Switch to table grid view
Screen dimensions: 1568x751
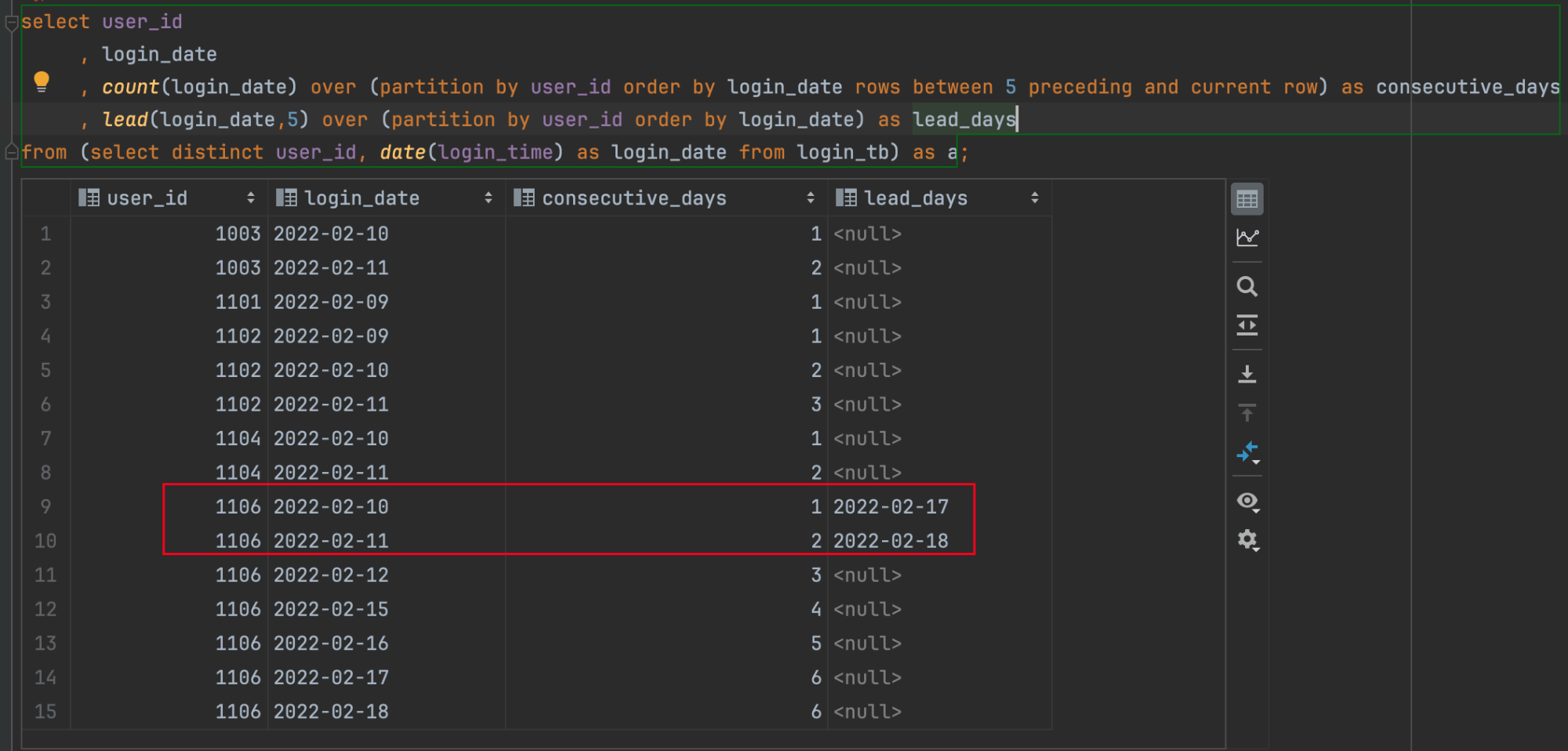(1247, 199)
